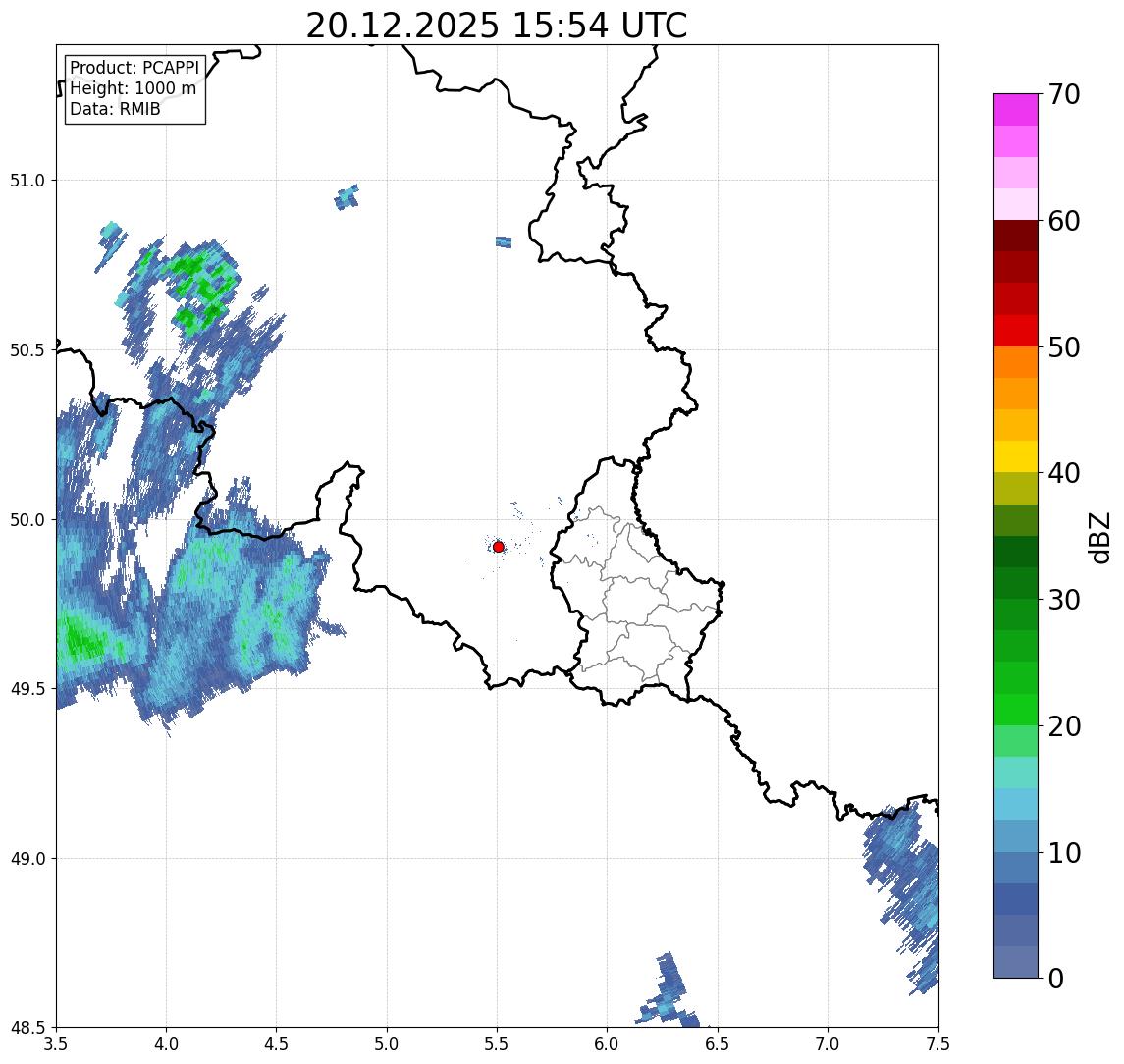
Task: Click the colorbar tick label 20
Action: 1064,726
